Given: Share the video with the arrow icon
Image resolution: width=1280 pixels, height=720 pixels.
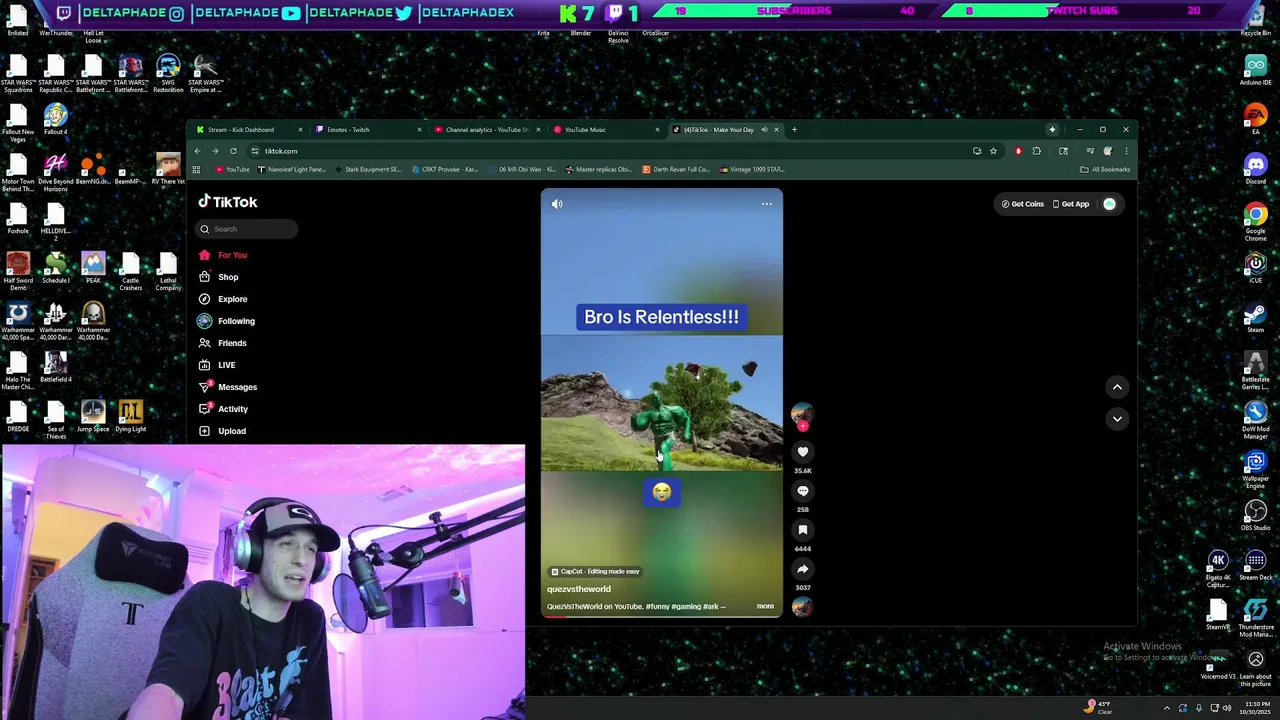Looking at the screenshot, I should [x=802, y=569].
